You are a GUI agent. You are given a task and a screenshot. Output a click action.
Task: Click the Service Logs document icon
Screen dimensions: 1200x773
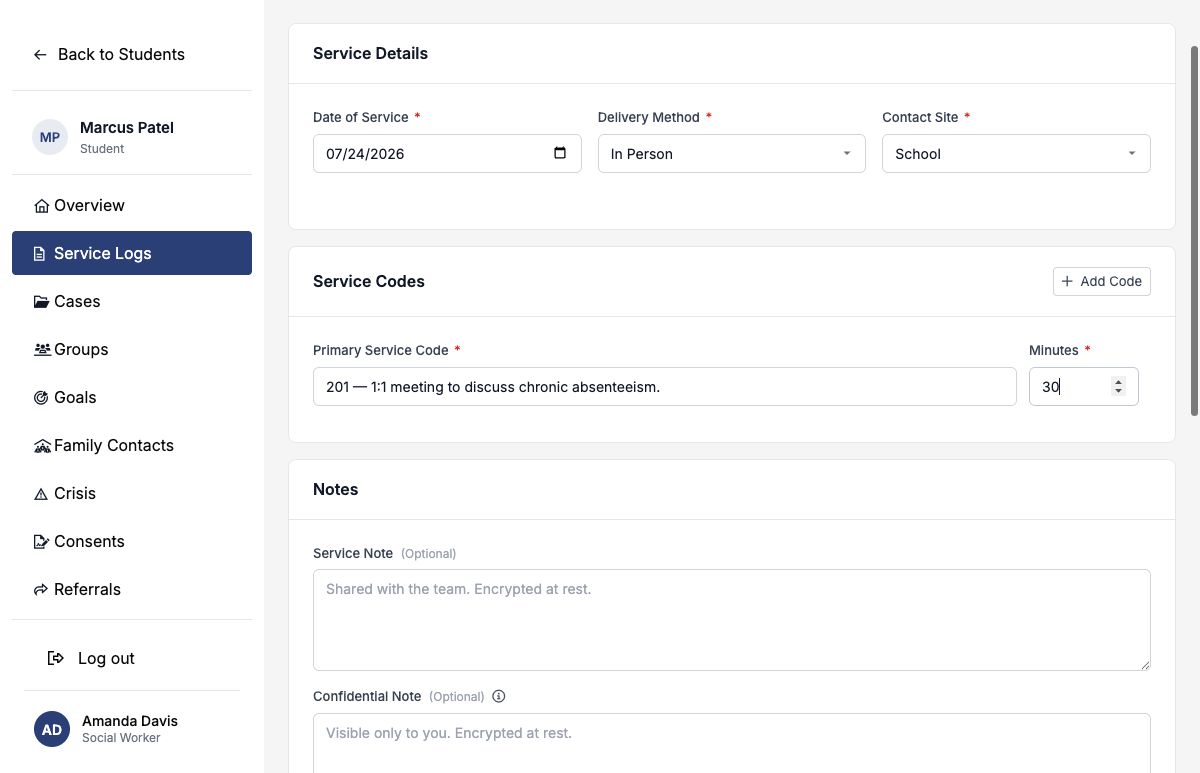40,254
